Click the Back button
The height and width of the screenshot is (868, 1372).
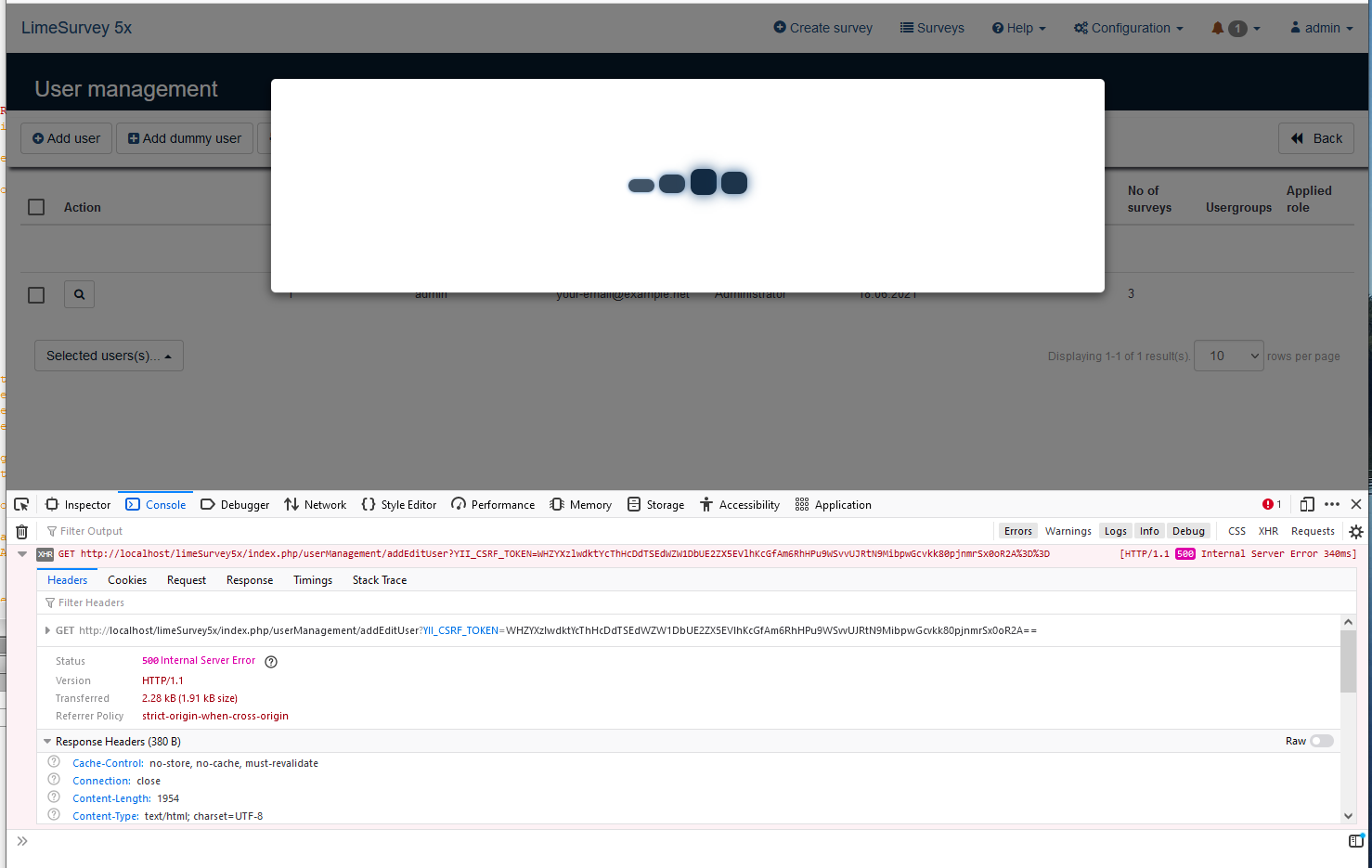coord(1316,138)
